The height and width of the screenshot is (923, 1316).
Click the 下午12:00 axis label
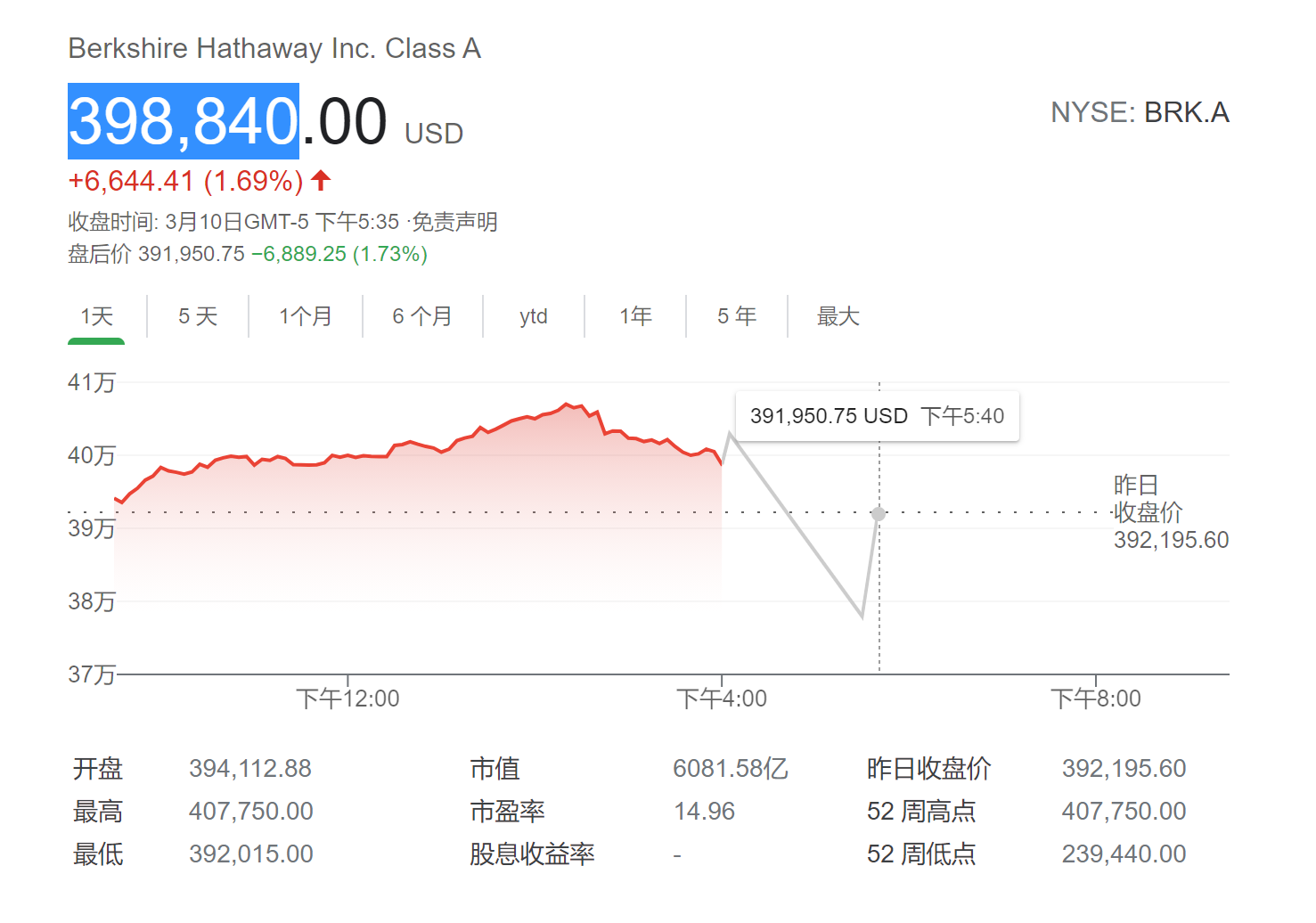(x=347, y=698)
